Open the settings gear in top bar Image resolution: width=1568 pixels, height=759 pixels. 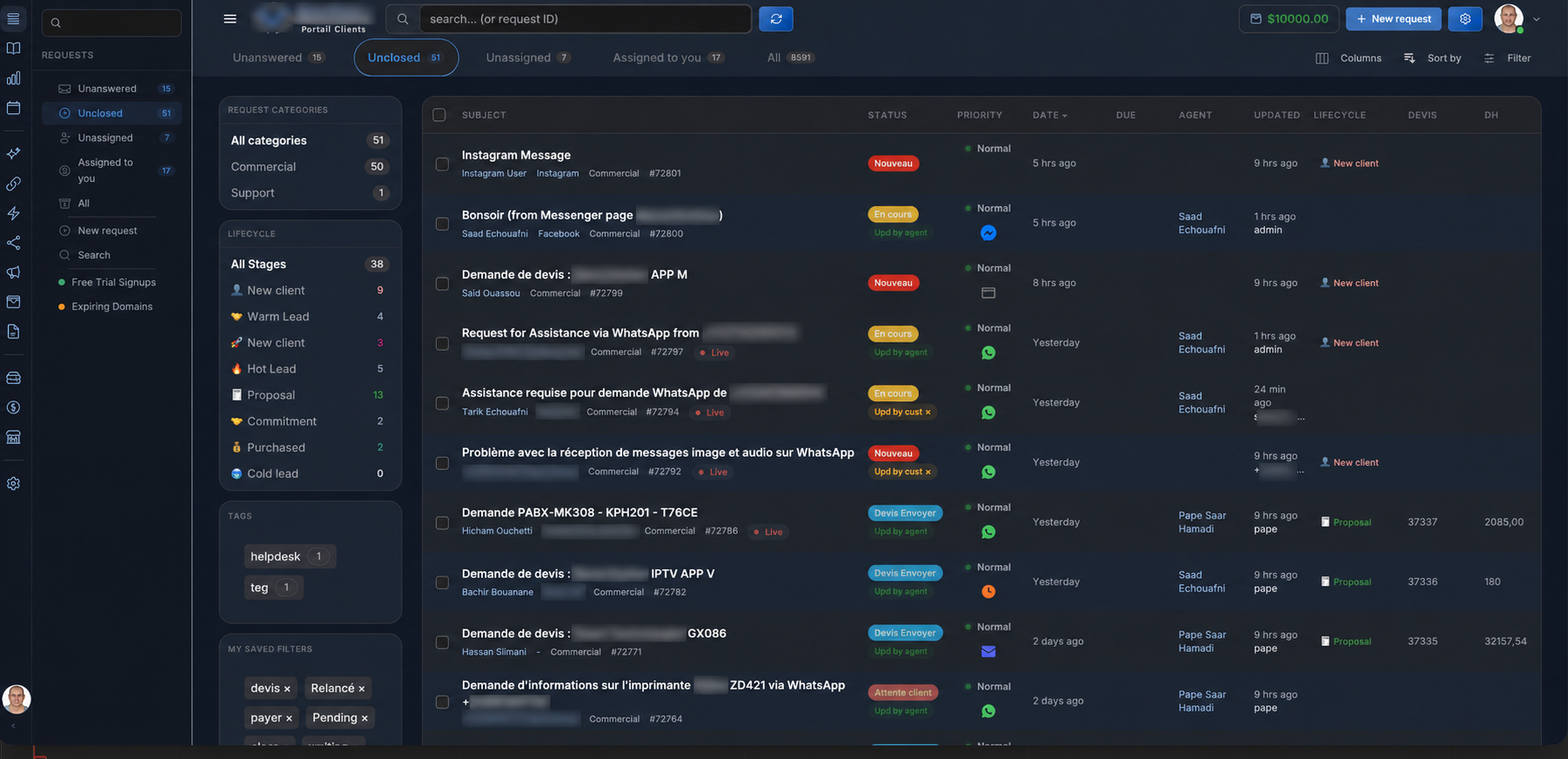[x=1465, y=19]
